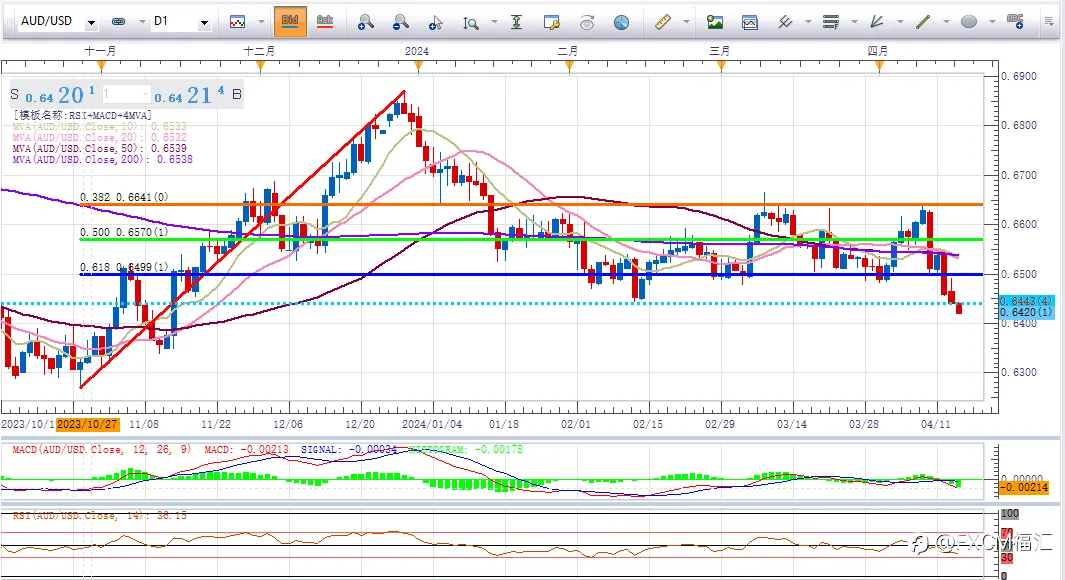Image resolution: width=1065 pixels, height=580 pixels.
Task: Select the Gann fan lines tool
Action: coord(877,22)
